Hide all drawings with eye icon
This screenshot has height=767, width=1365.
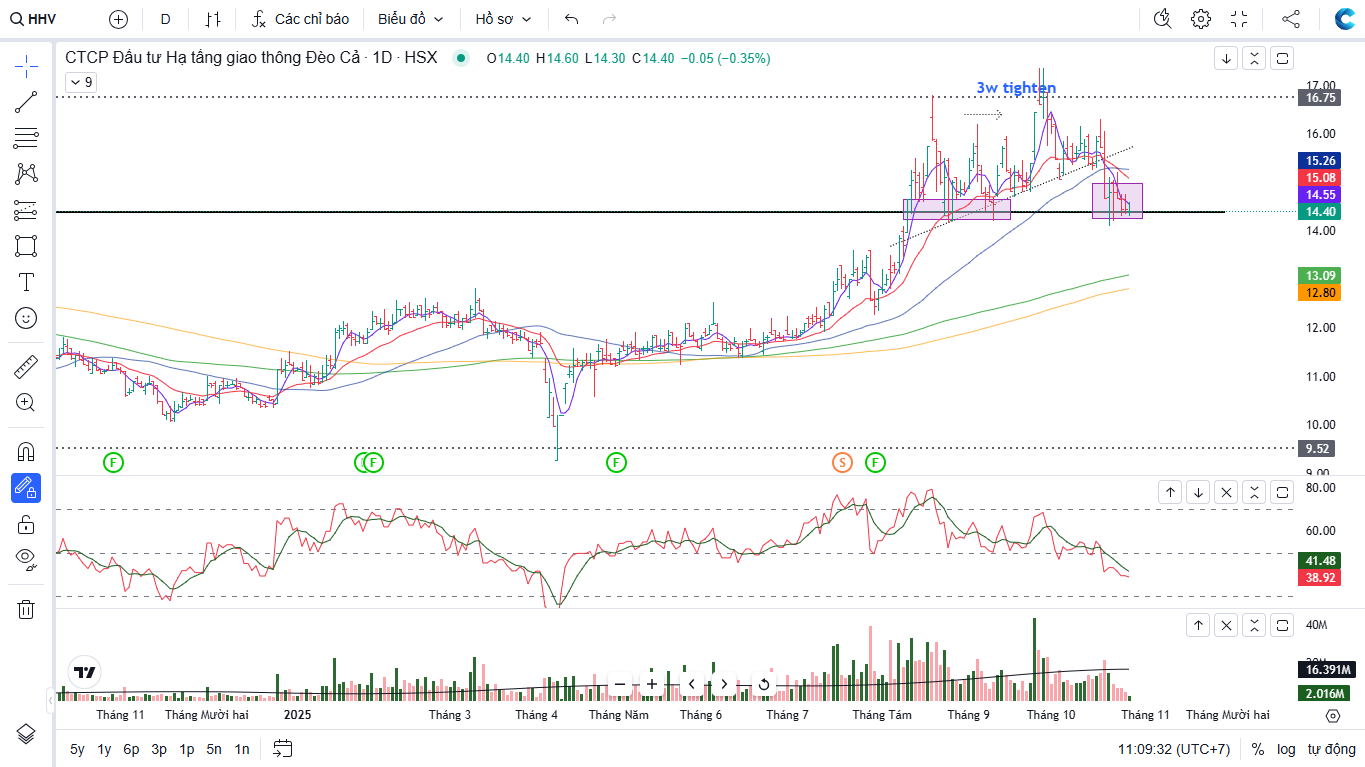[27, 558]
